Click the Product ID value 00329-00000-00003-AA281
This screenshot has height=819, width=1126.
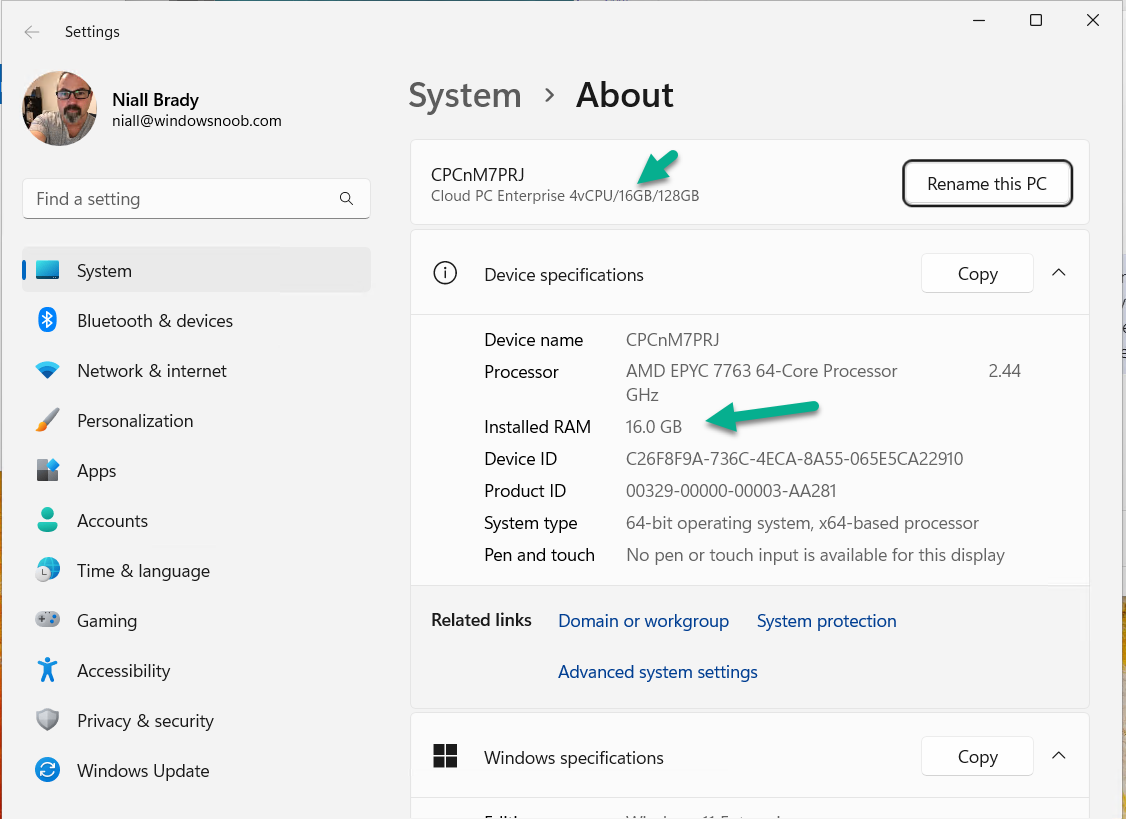coord(731,491)
